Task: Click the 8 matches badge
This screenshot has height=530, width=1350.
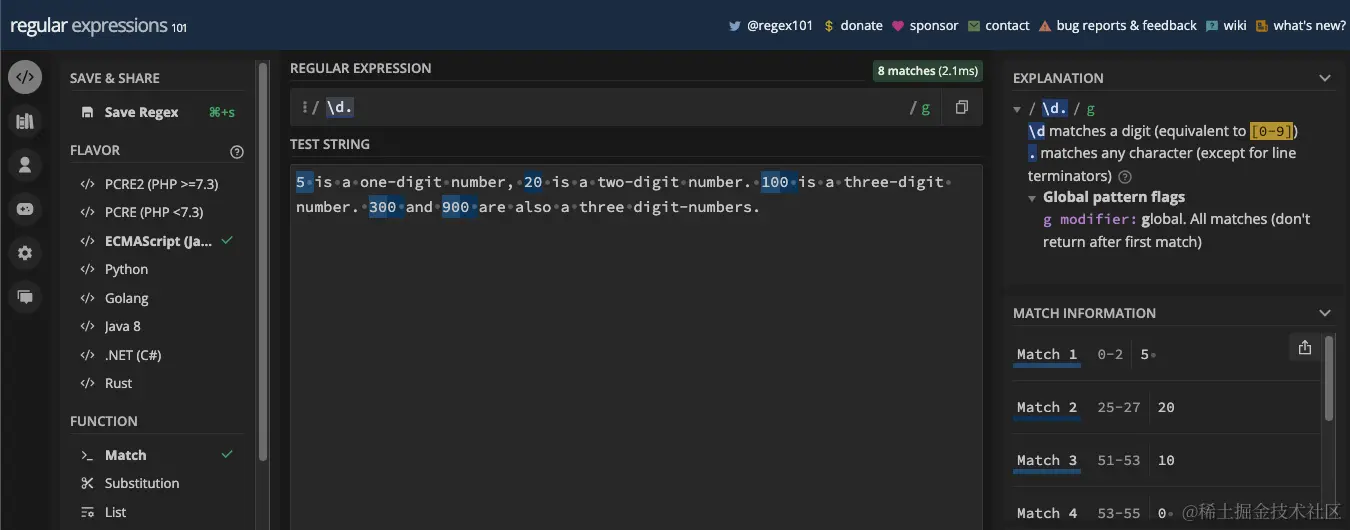Action: click(926, 71)
